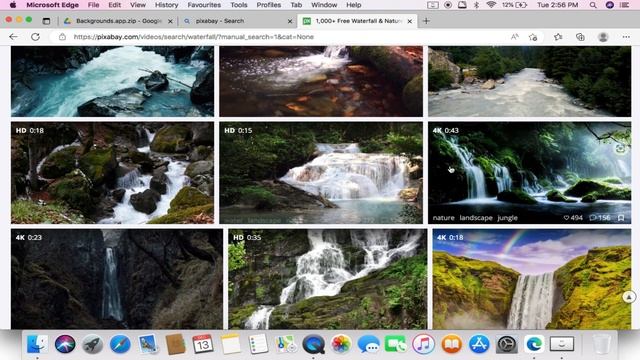640x360 pixels.
Task: Open the Window menu
Action: click(x=324, y=5)
